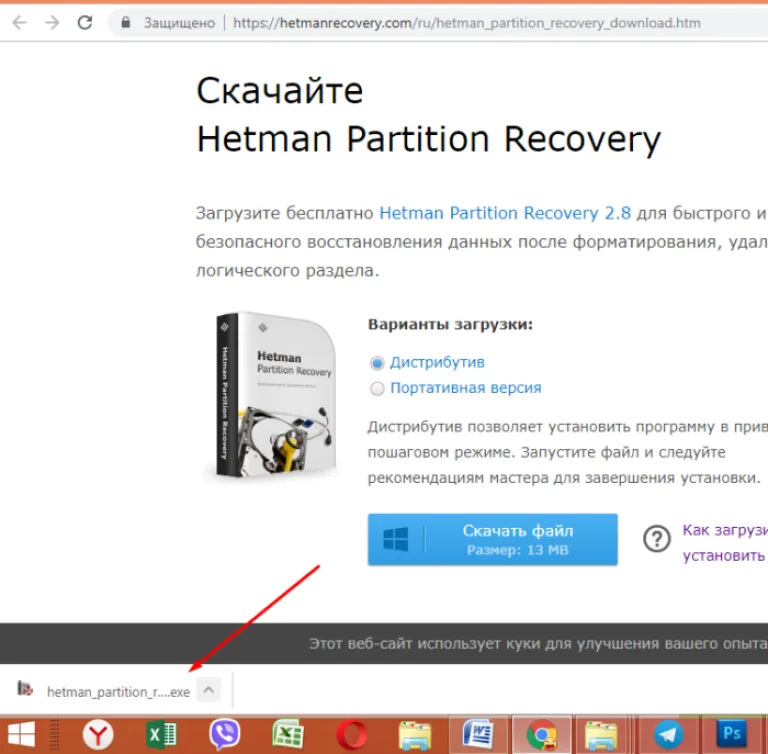768x754 pixels.
Task: Open the folder icon right of Chrome
Action: tap(600, 735)
